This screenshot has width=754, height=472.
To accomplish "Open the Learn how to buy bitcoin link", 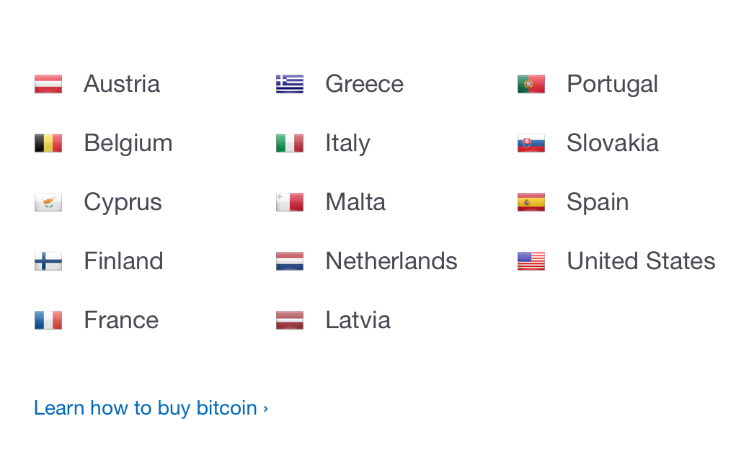I will [x=151, y=408].
